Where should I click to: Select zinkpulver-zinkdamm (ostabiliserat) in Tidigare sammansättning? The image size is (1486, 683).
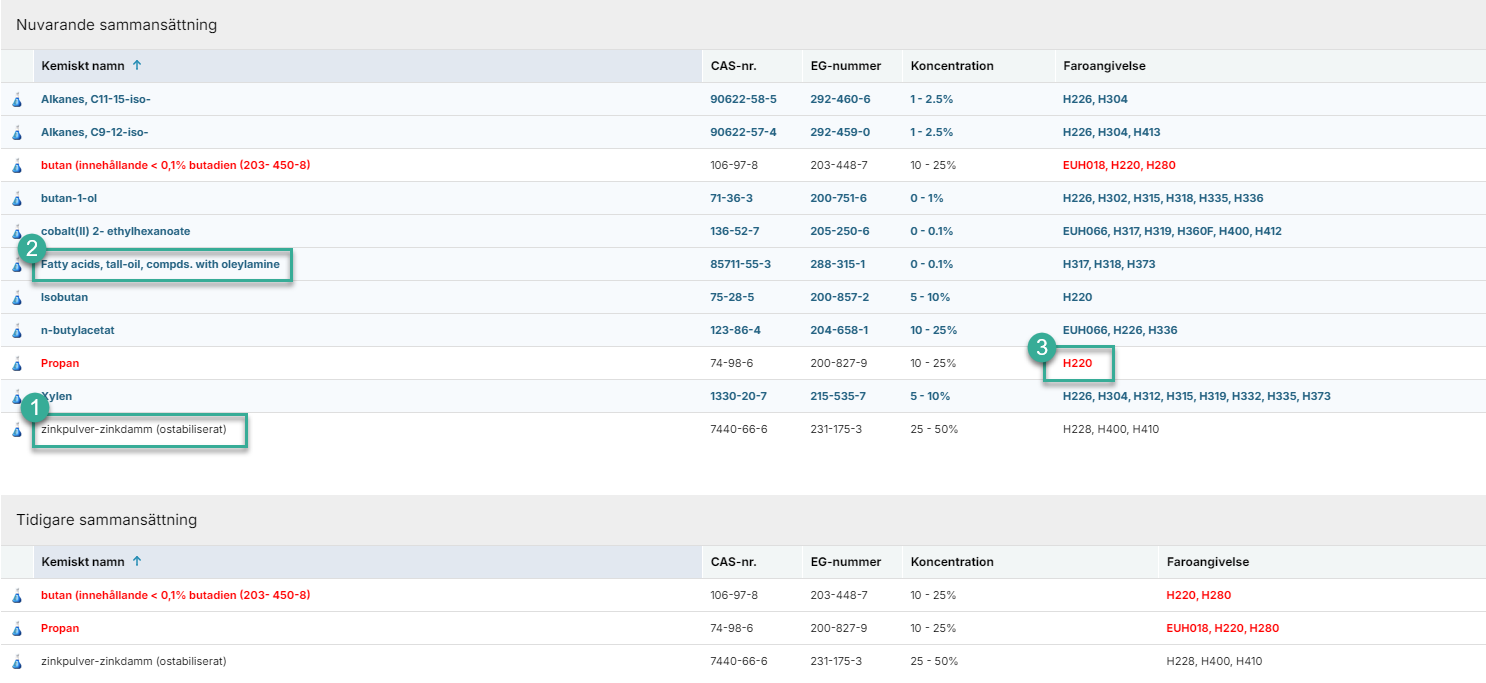(134, 662)
